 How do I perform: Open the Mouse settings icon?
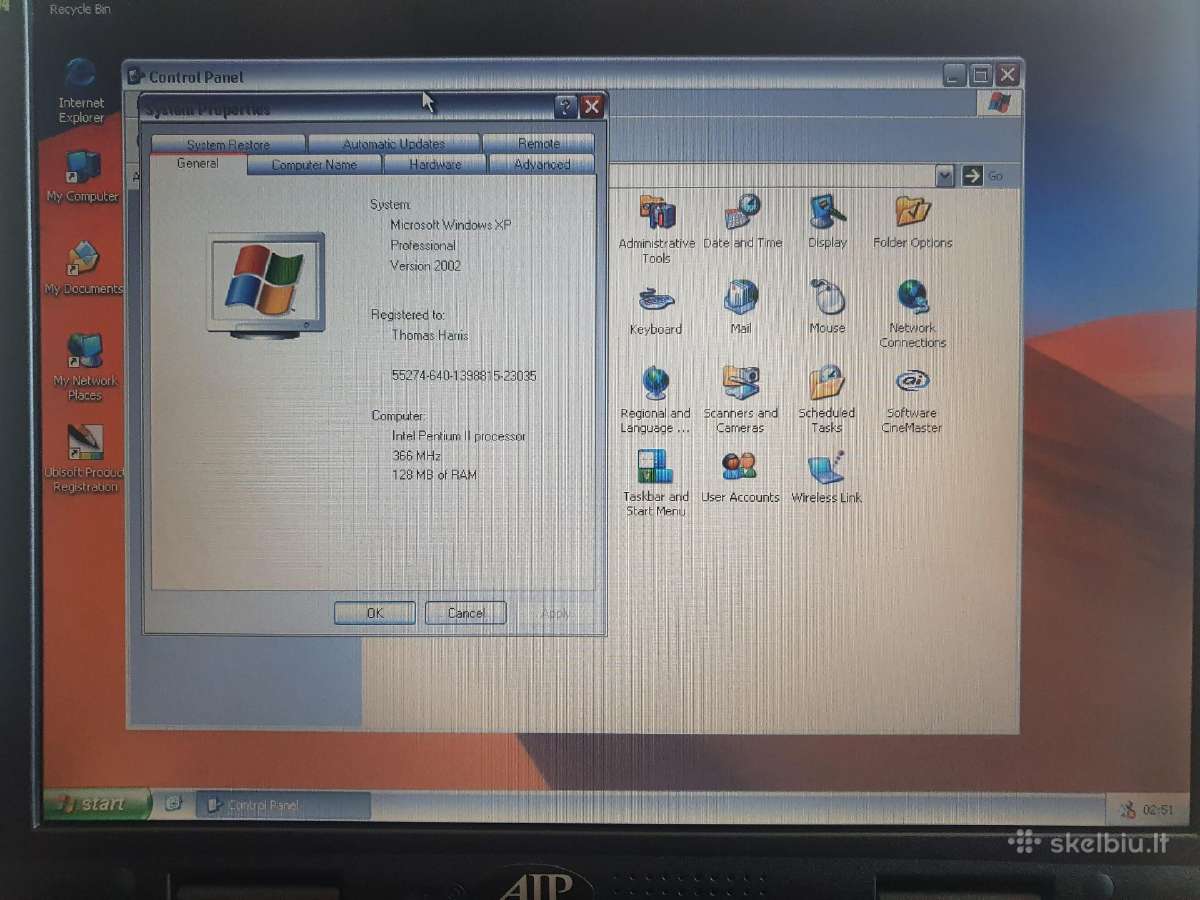click(x=827, y=307)
